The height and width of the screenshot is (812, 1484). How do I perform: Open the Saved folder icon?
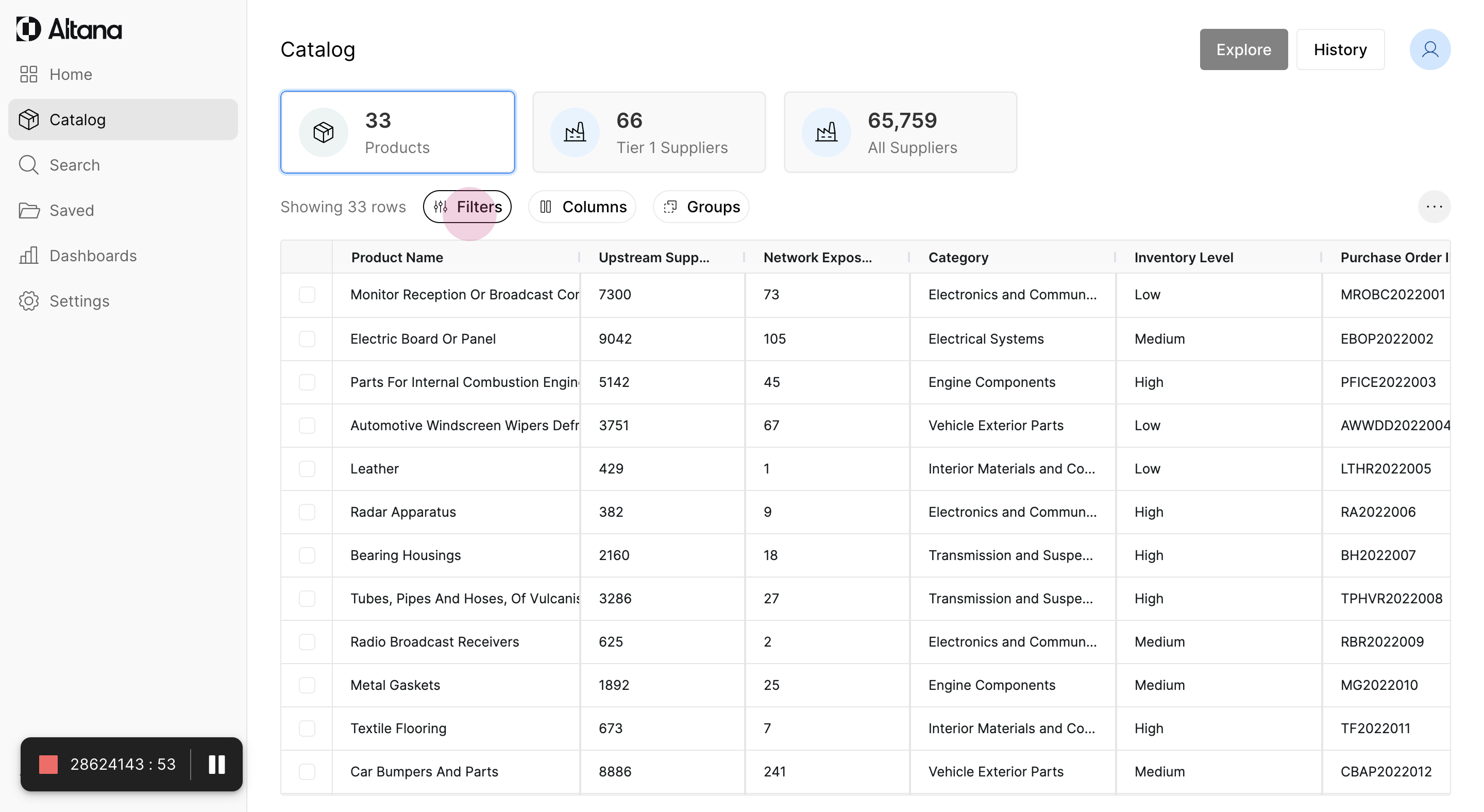(x=29, y=211)
